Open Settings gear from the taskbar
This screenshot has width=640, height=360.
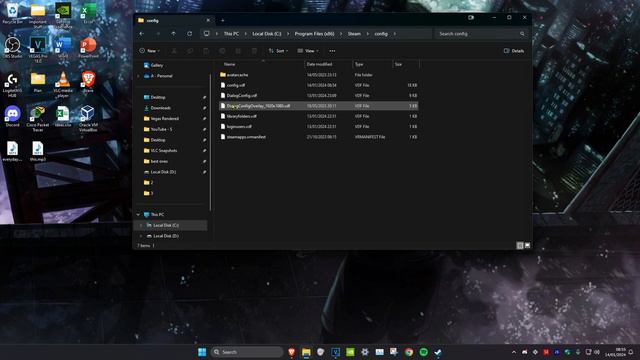point(364,352)
